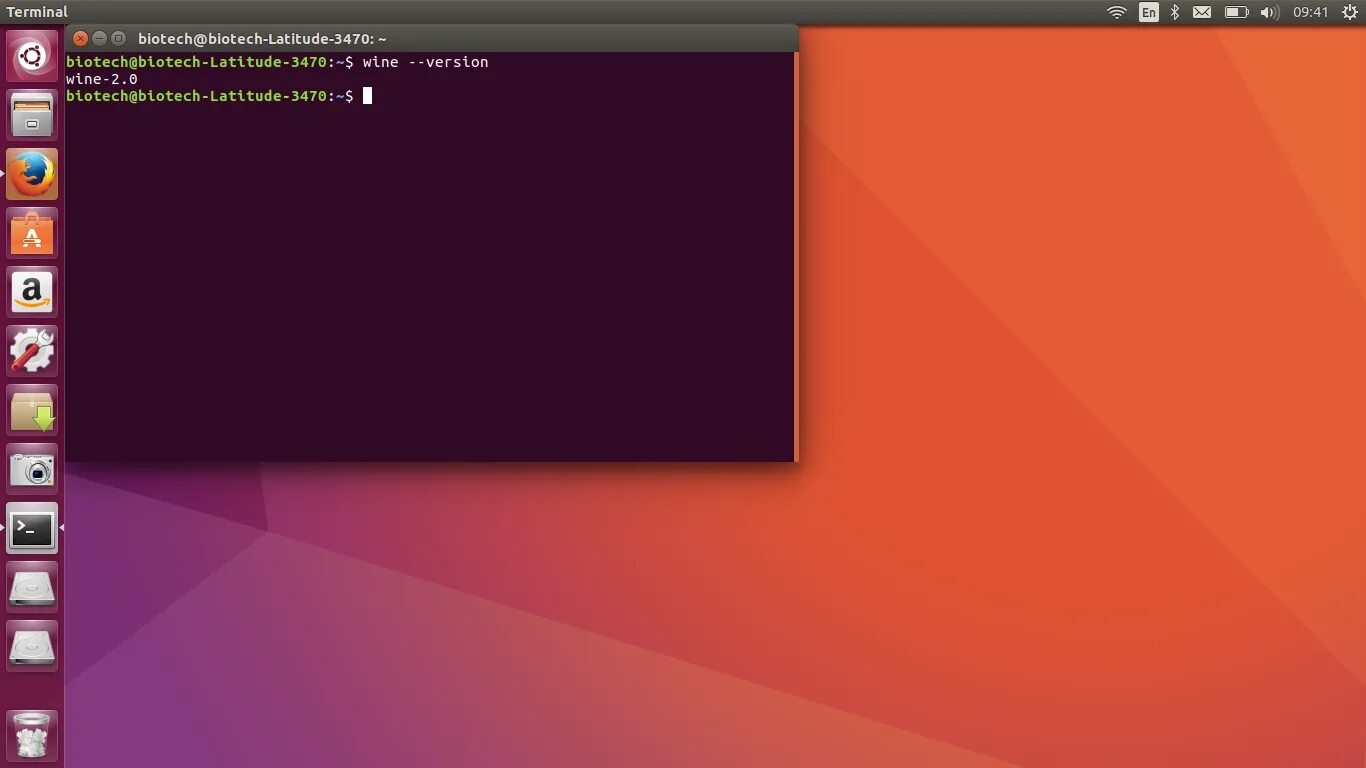Open the Files manager from the launcher
Screen dimensions: 1366x768
(32, 115)
